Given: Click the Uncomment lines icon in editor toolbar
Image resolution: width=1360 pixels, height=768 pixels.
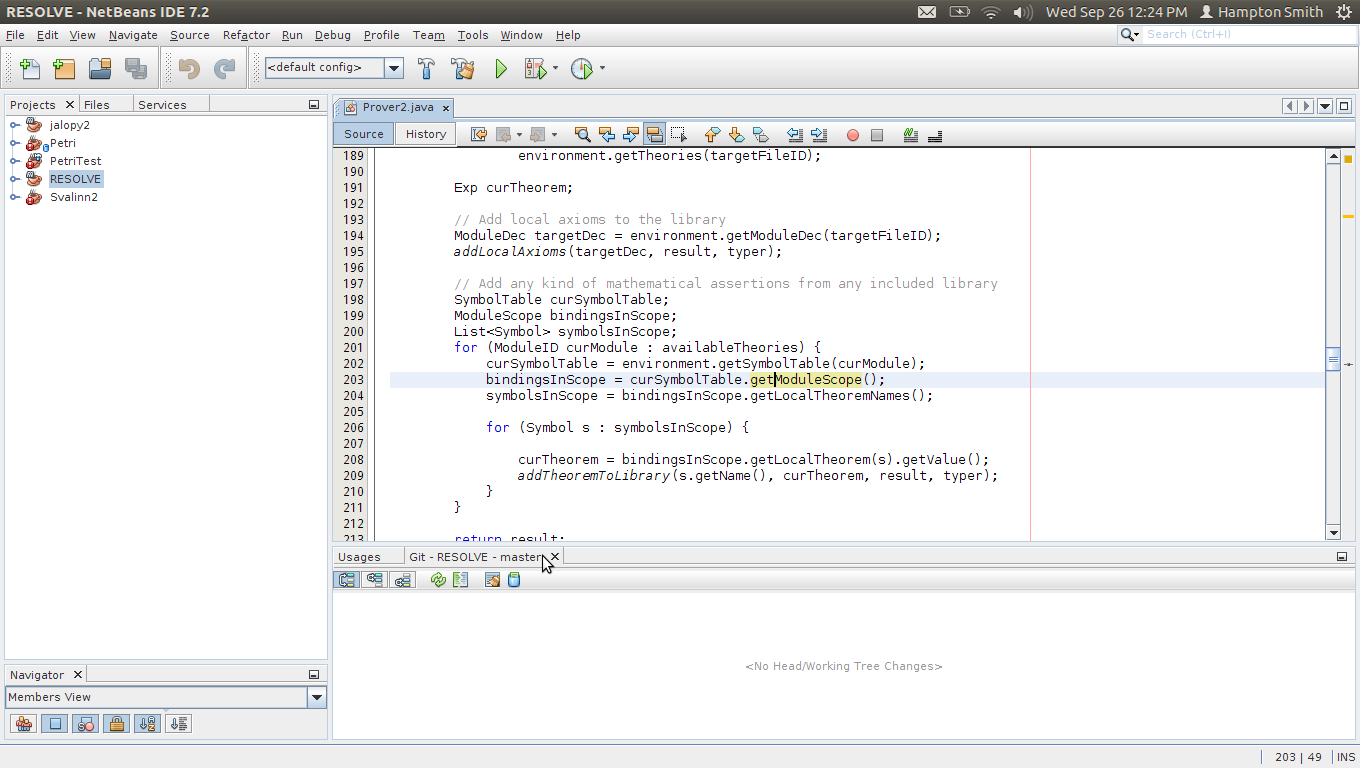Looking at the screenshot, I should (x=935, y=135).
